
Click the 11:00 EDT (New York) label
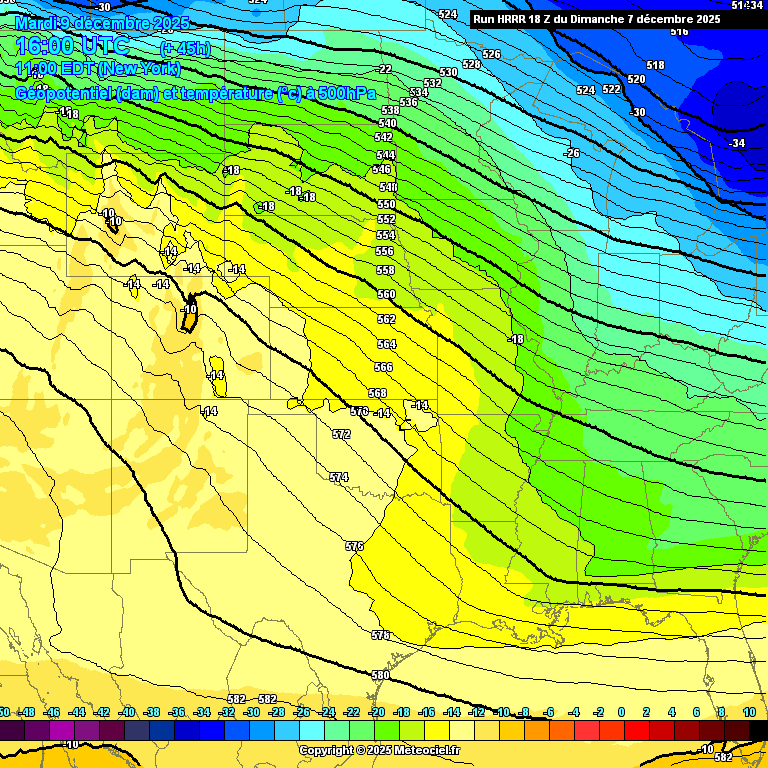97,69
